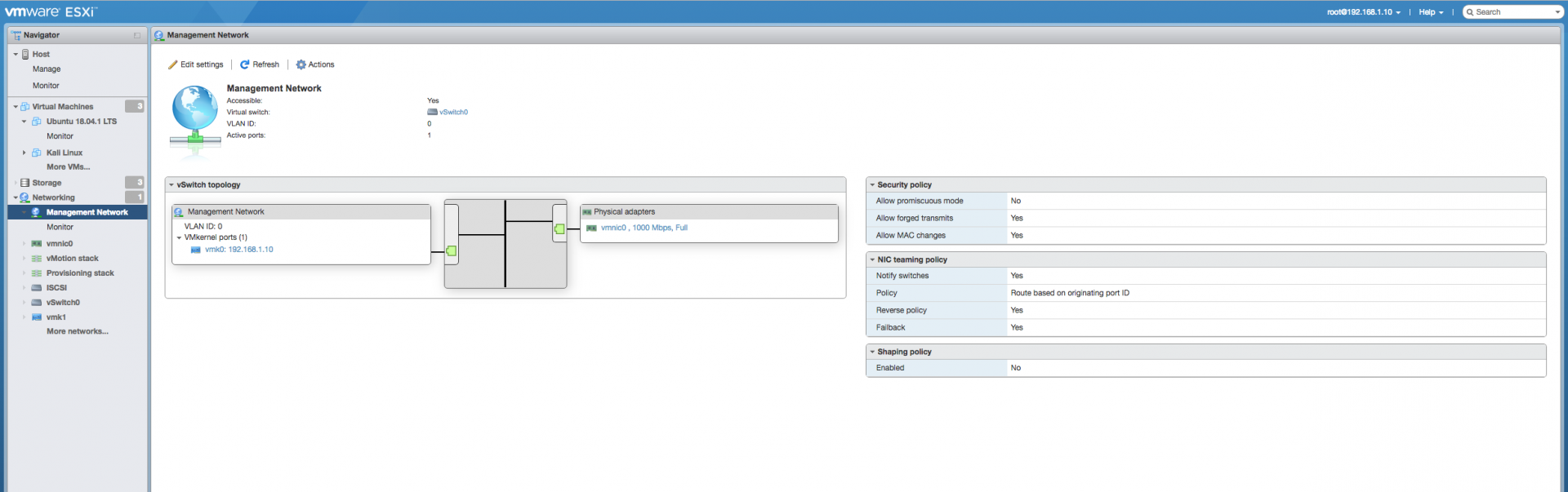Click the Navigator panel icon
1568x492 pixels.
[16, 35]
